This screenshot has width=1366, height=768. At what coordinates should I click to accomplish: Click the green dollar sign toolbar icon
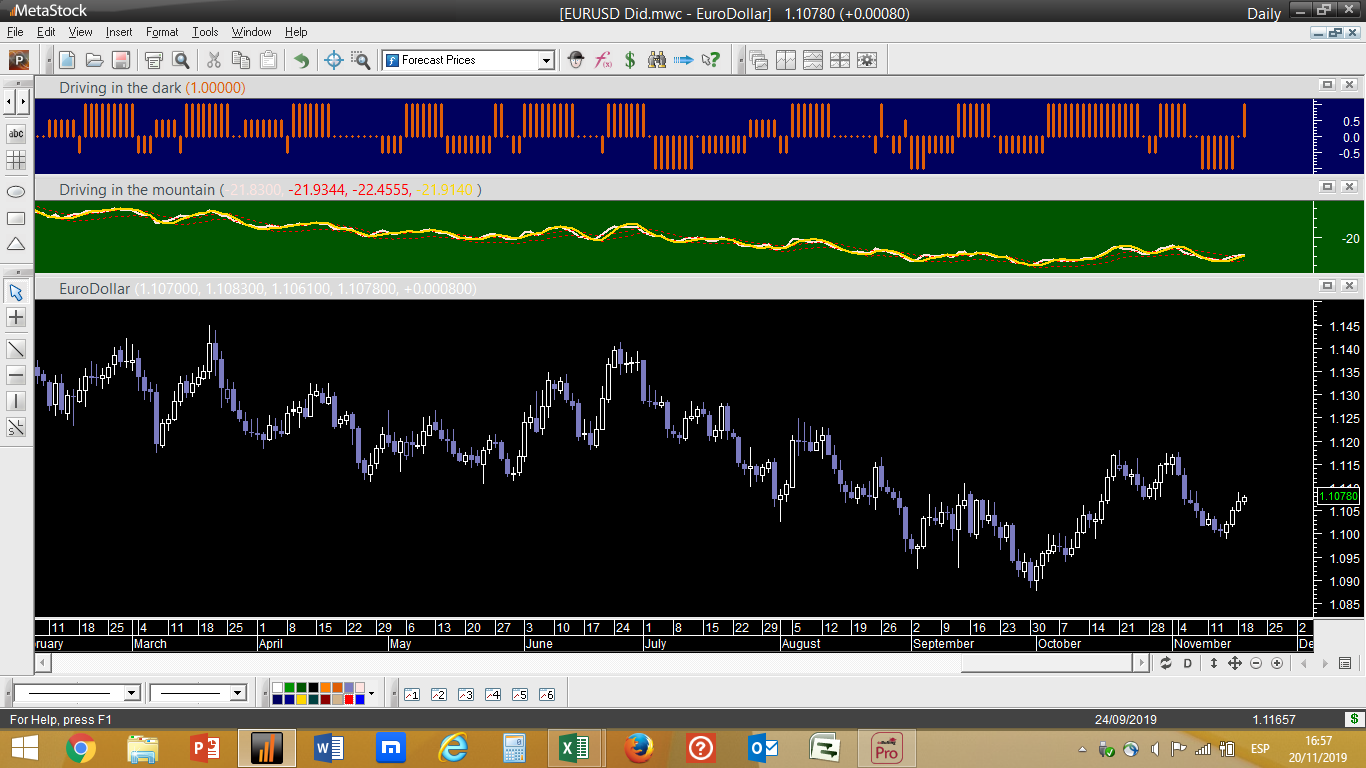630,60
